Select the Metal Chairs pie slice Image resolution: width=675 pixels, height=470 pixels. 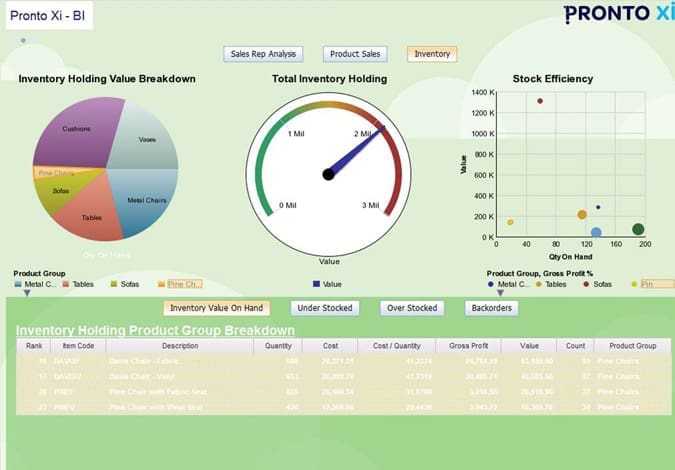[x=146, y=200]
